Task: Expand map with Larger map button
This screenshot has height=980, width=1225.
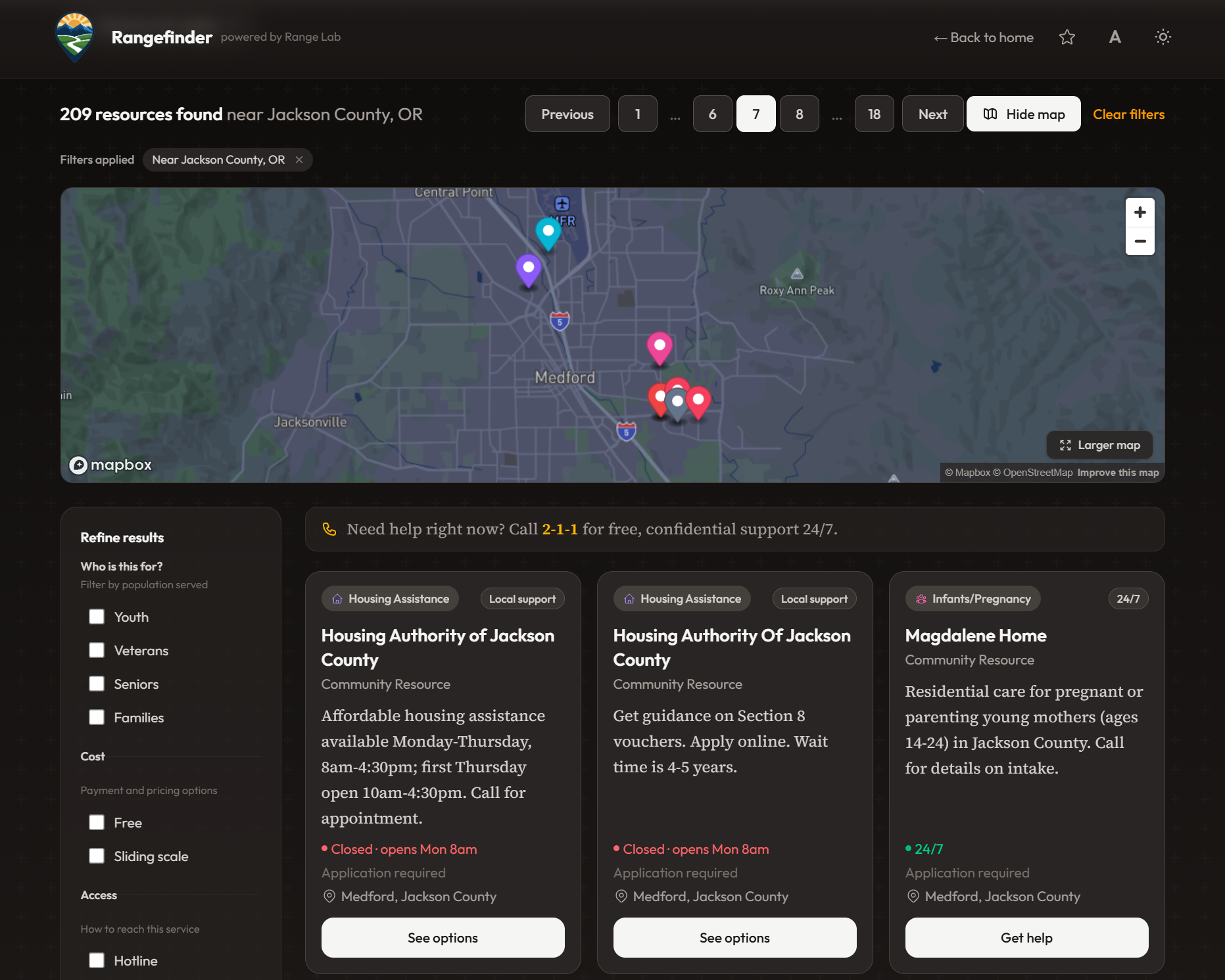Action: 1099,445
